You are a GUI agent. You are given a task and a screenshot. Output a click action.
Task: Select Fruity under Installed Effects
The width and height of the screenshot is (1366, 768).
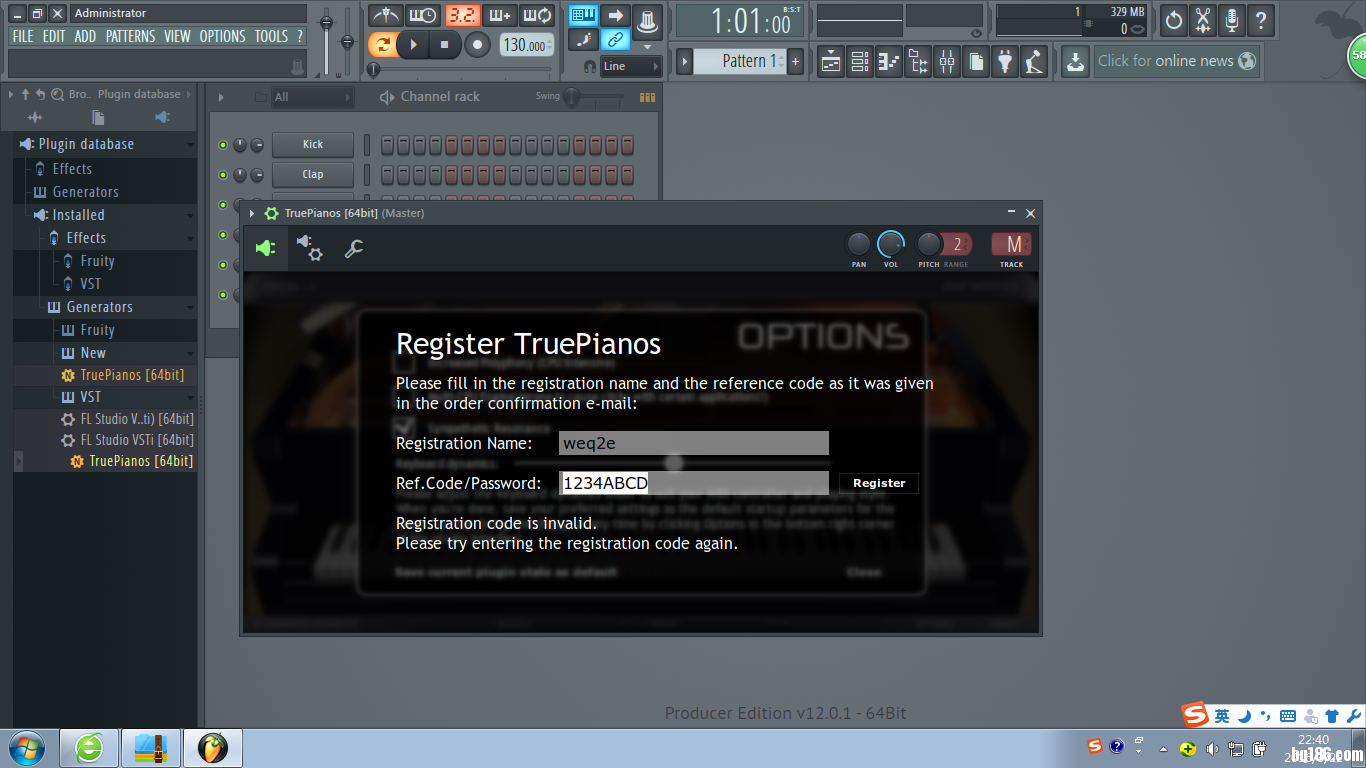(97, 261)
